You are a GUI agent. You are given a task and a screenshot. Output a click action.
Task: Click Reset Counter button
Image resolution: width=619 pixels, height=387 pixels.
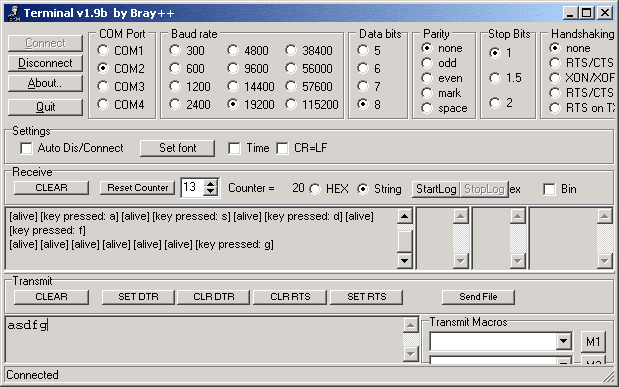pos(138,188)
